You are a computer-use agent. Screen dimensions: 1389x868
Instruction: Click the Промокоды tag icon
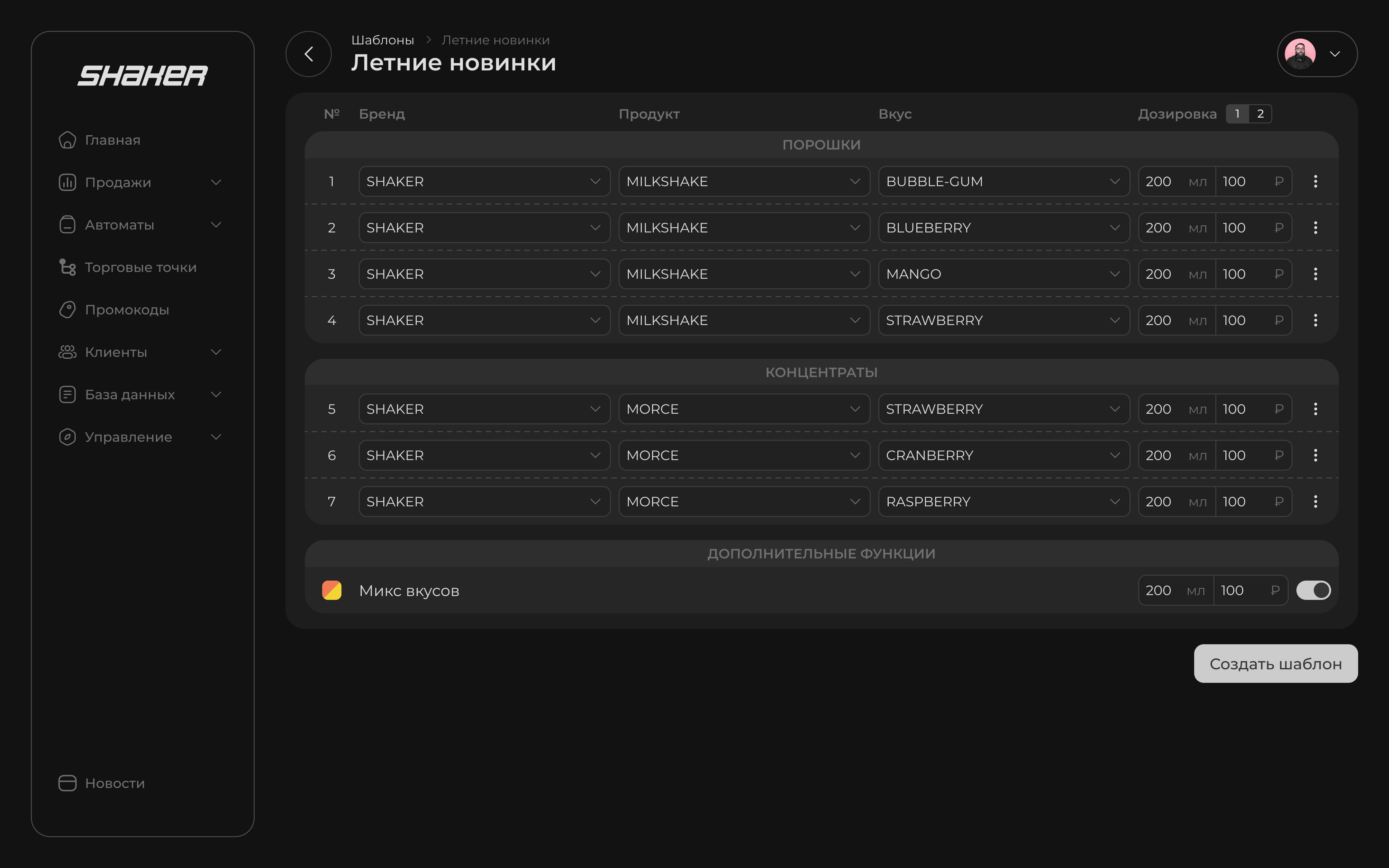pyautogui.click(x=67, y=310)
